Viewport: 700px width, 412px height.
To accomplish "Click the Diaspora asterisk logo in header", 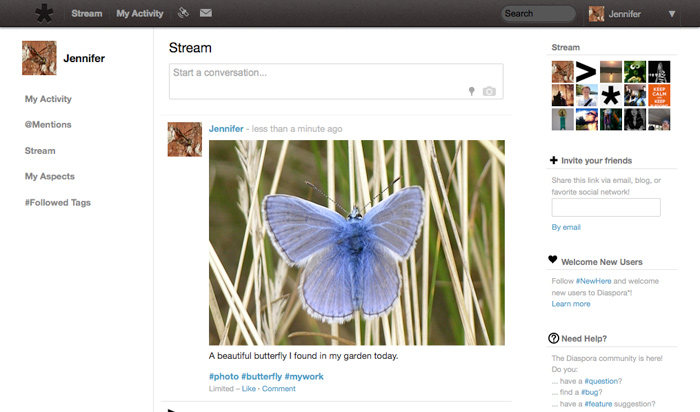I will (44, 14).
